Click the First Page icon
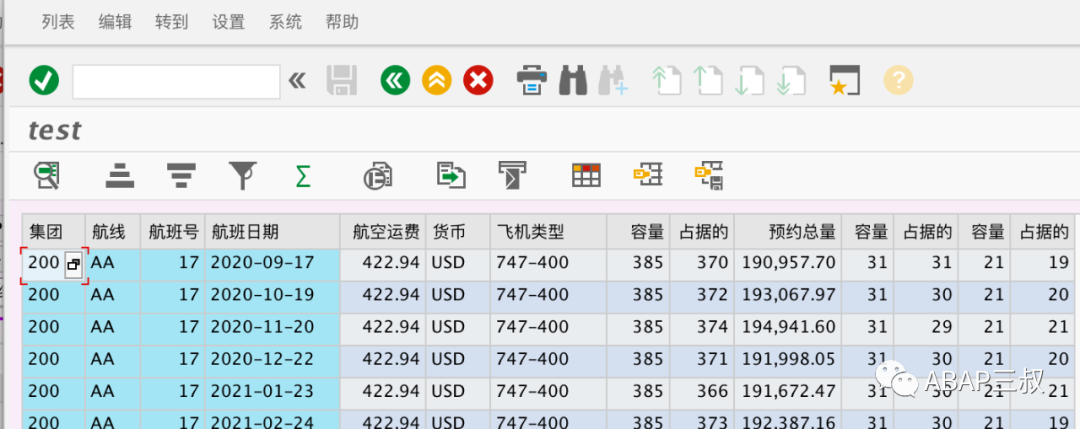This screenshot has height=429, width=1080. pyautogui.click(x=667, y=81)
